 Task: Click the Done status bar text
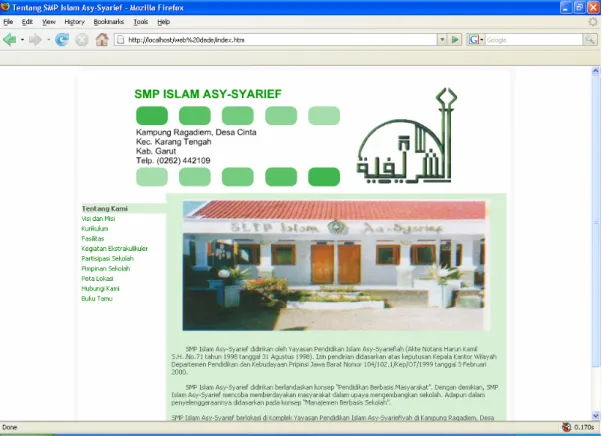pos(10,427)
